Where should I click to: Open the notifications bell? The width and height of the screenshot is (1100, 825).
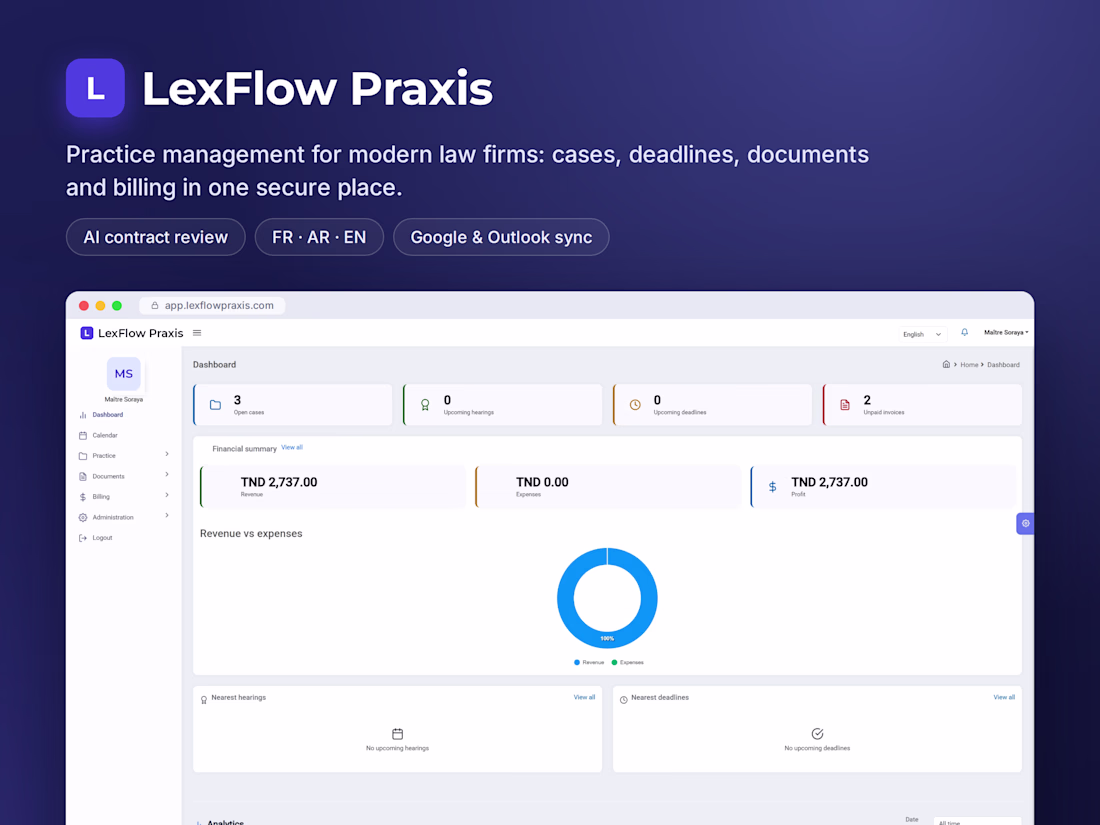click(x=965, y=333)
